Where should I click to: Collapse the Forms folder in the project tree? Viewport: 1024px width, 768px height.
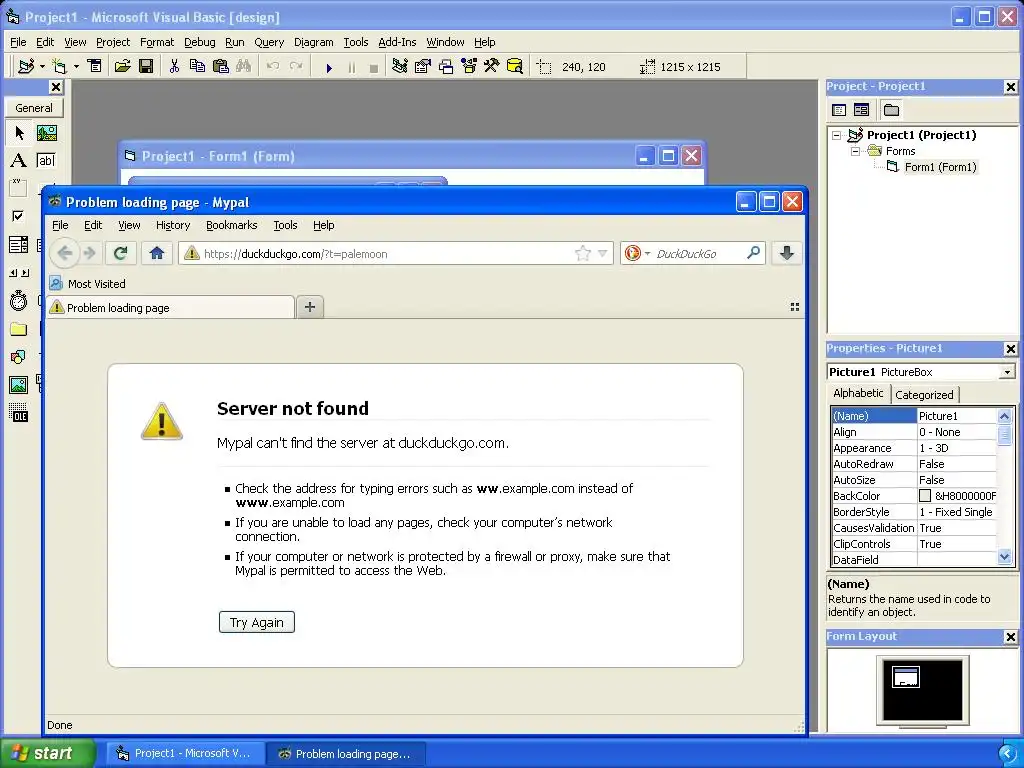[855, 151]
